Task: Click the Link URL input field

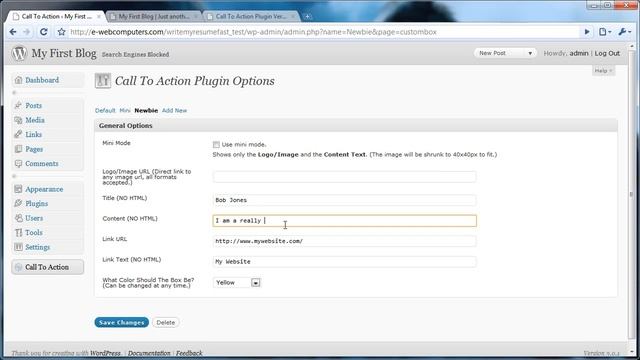Action: pyautogui.click(x=344, y=241)
